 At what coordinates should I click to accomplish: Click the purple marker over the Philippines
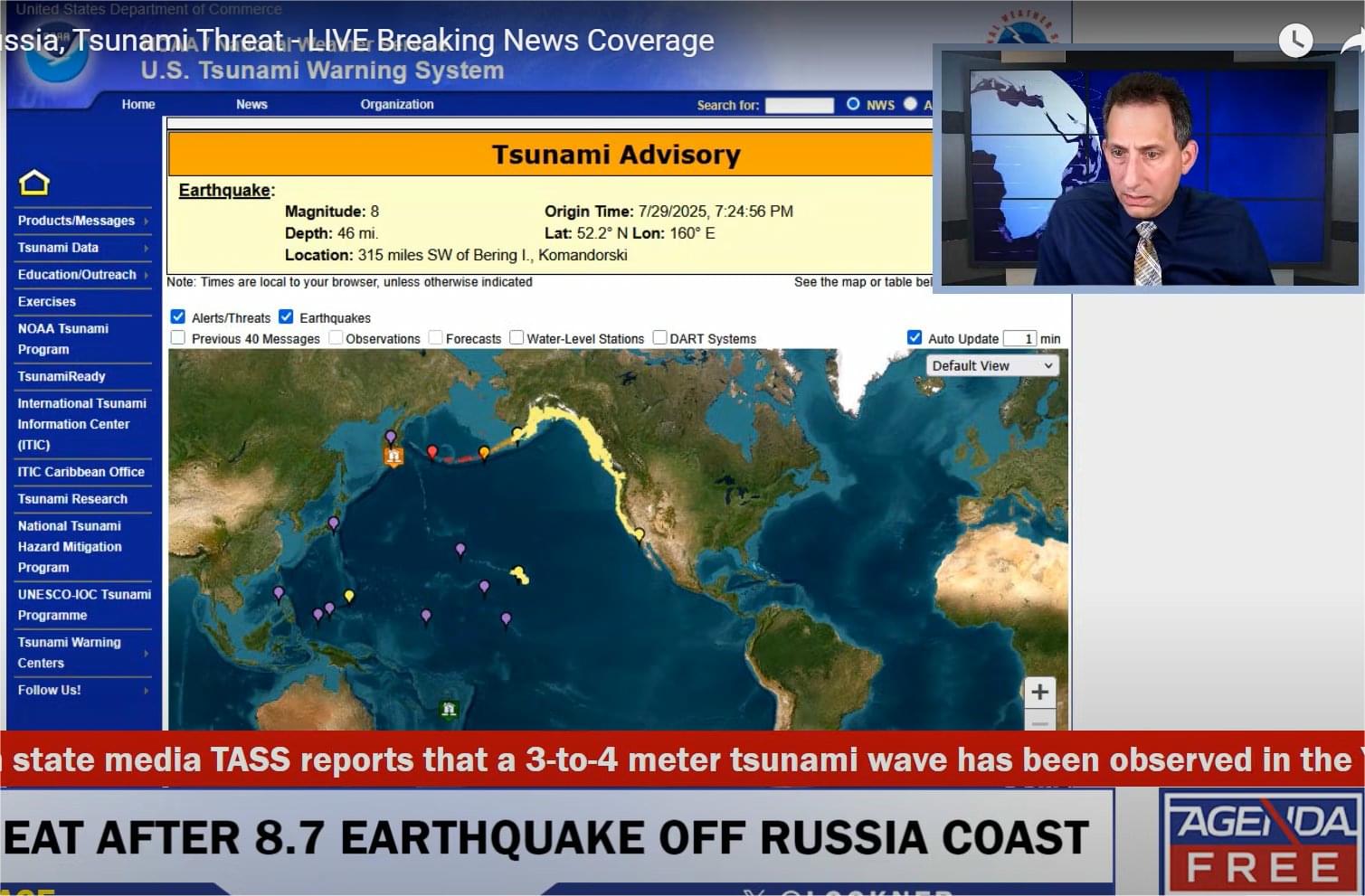(x=279, y=593)
